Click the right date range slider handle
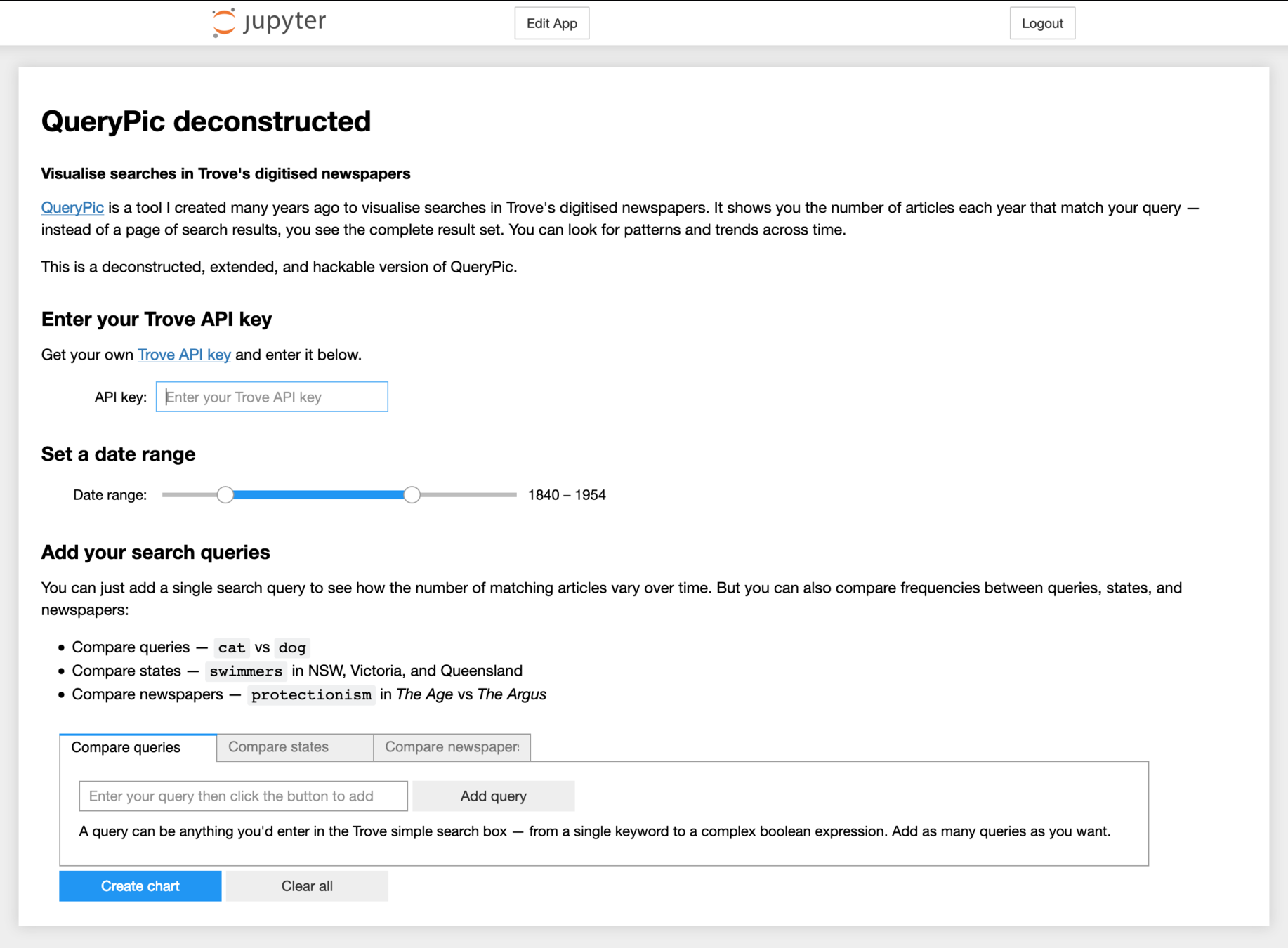The height and width of the screenshot is (948, 1288). point(412,495)
